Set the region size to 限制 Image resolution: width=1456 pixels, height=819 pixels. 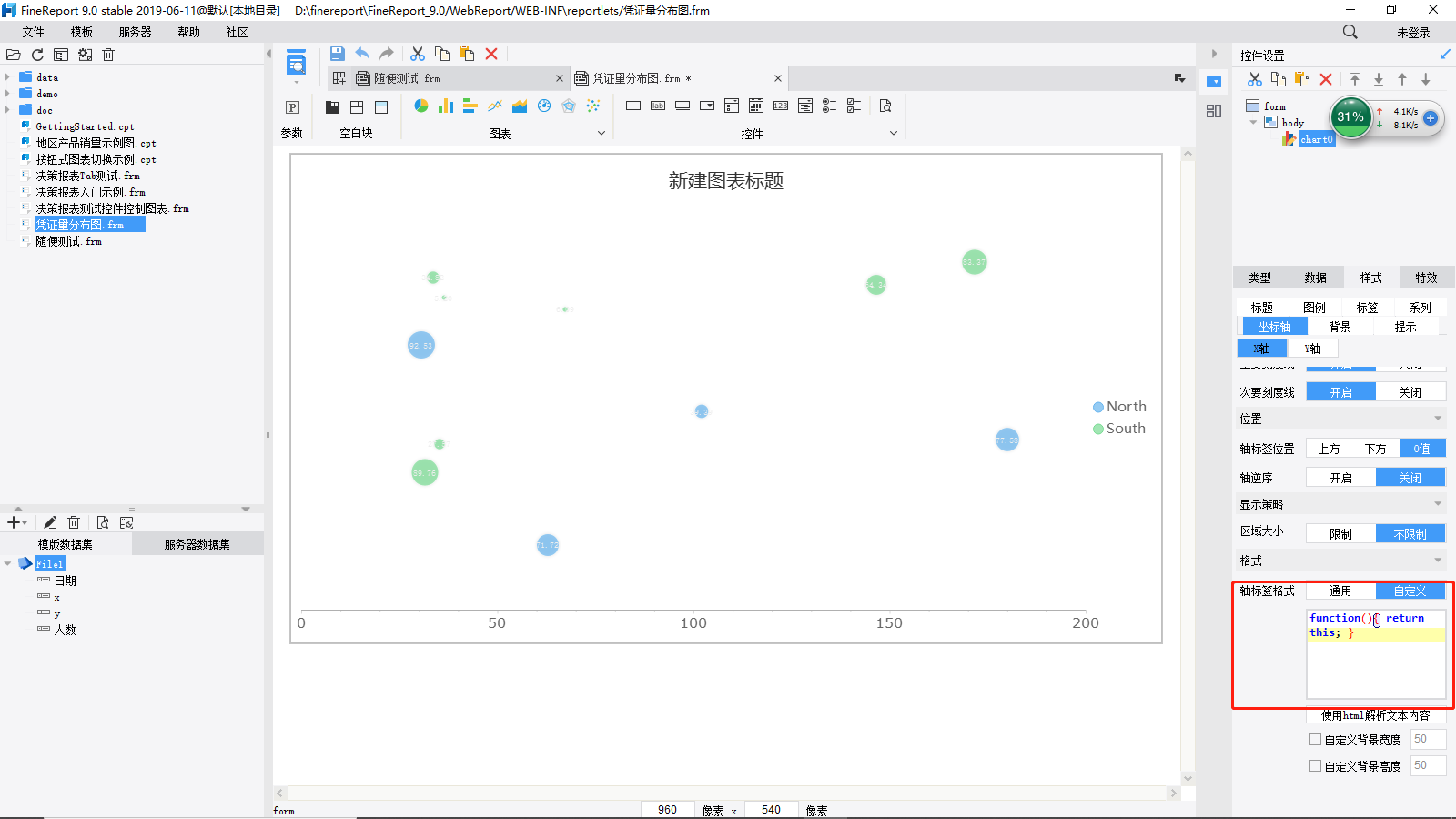click(x=1341, y=534)
